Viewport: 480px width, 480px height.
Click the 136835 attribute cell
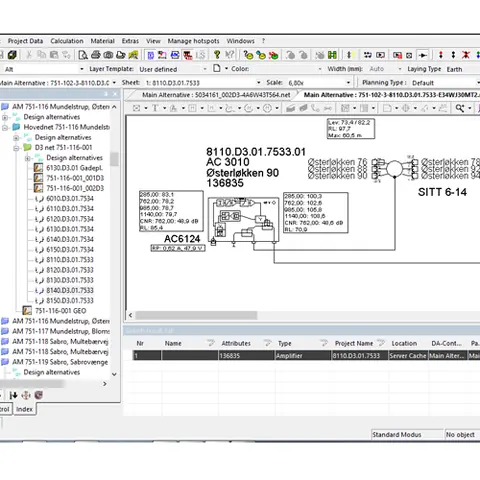(x=246, y=356)
